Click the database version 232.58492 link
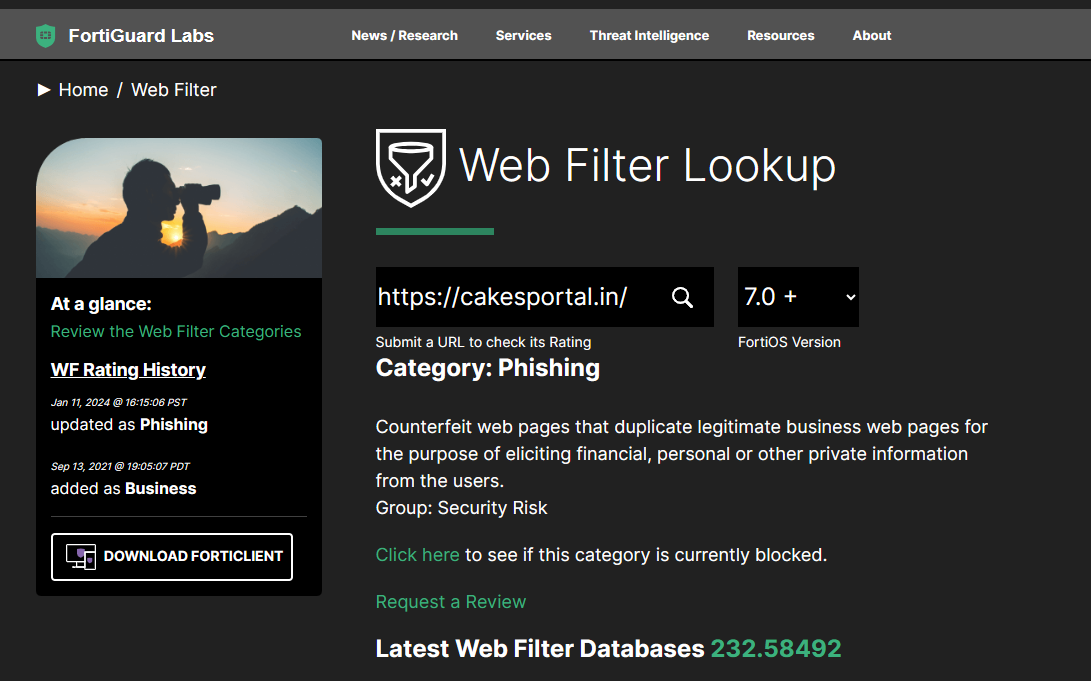 tap(776, 648)
